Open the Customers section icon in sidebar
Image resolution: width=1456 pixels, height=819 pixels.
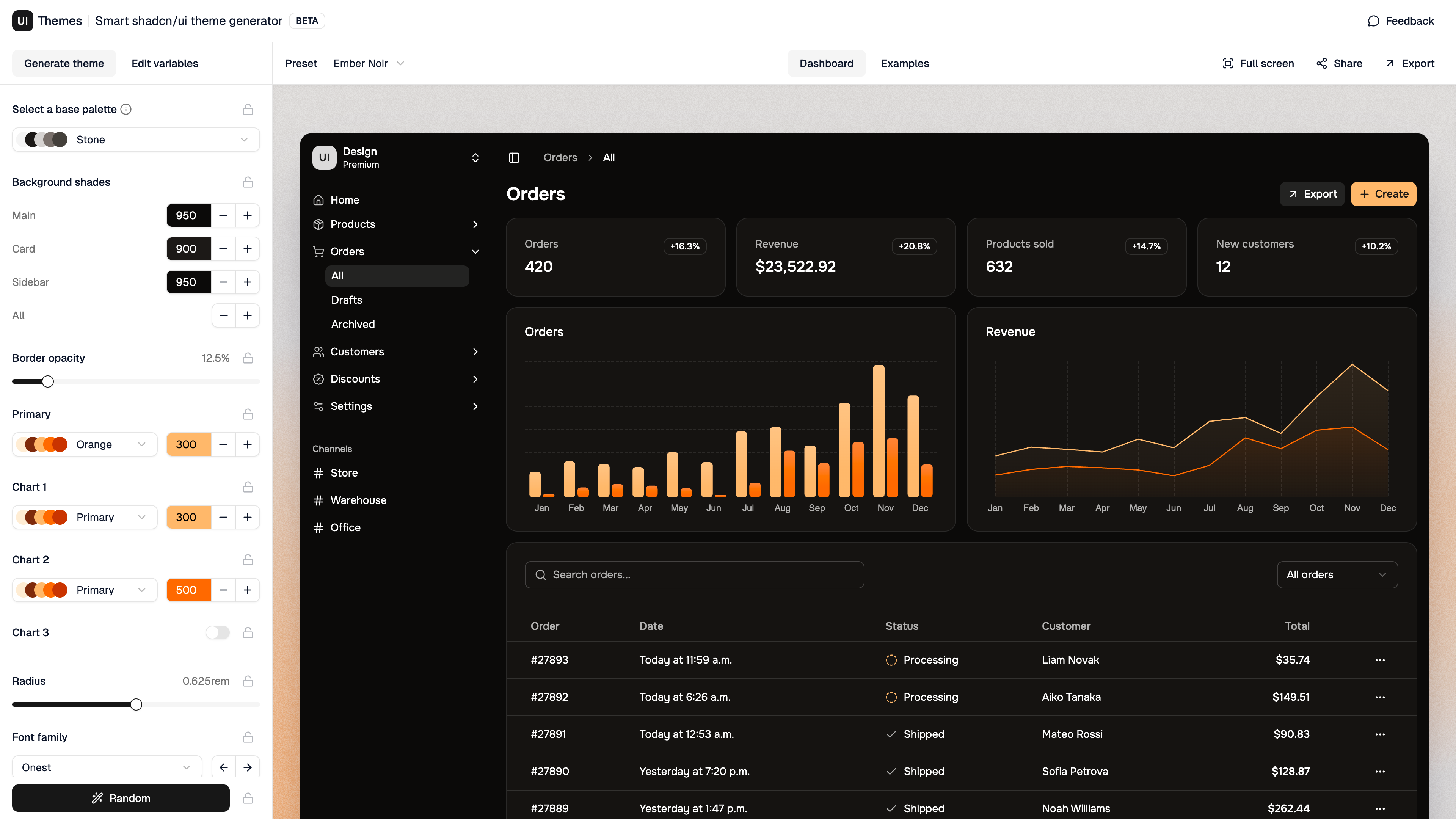[x=319, y=351]
